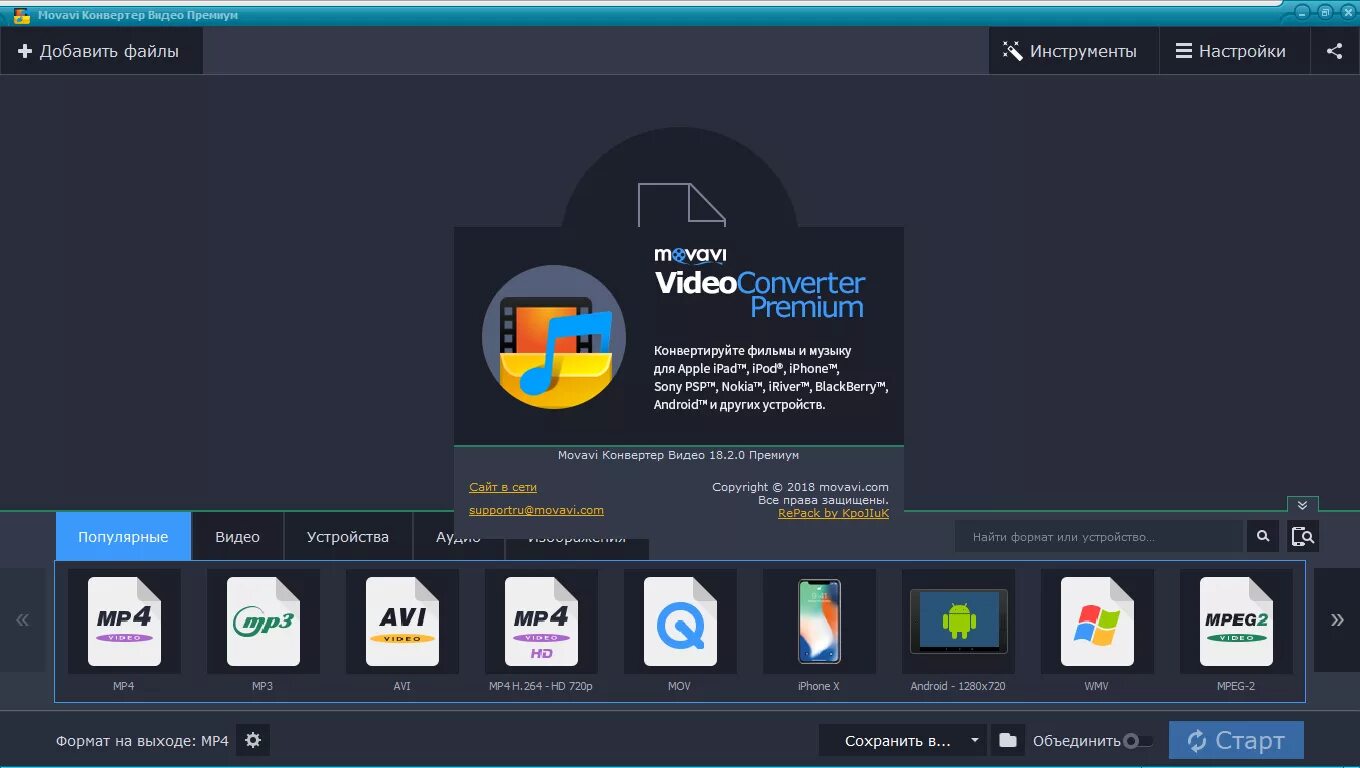Click the output folder icon

click(1008, 741)
